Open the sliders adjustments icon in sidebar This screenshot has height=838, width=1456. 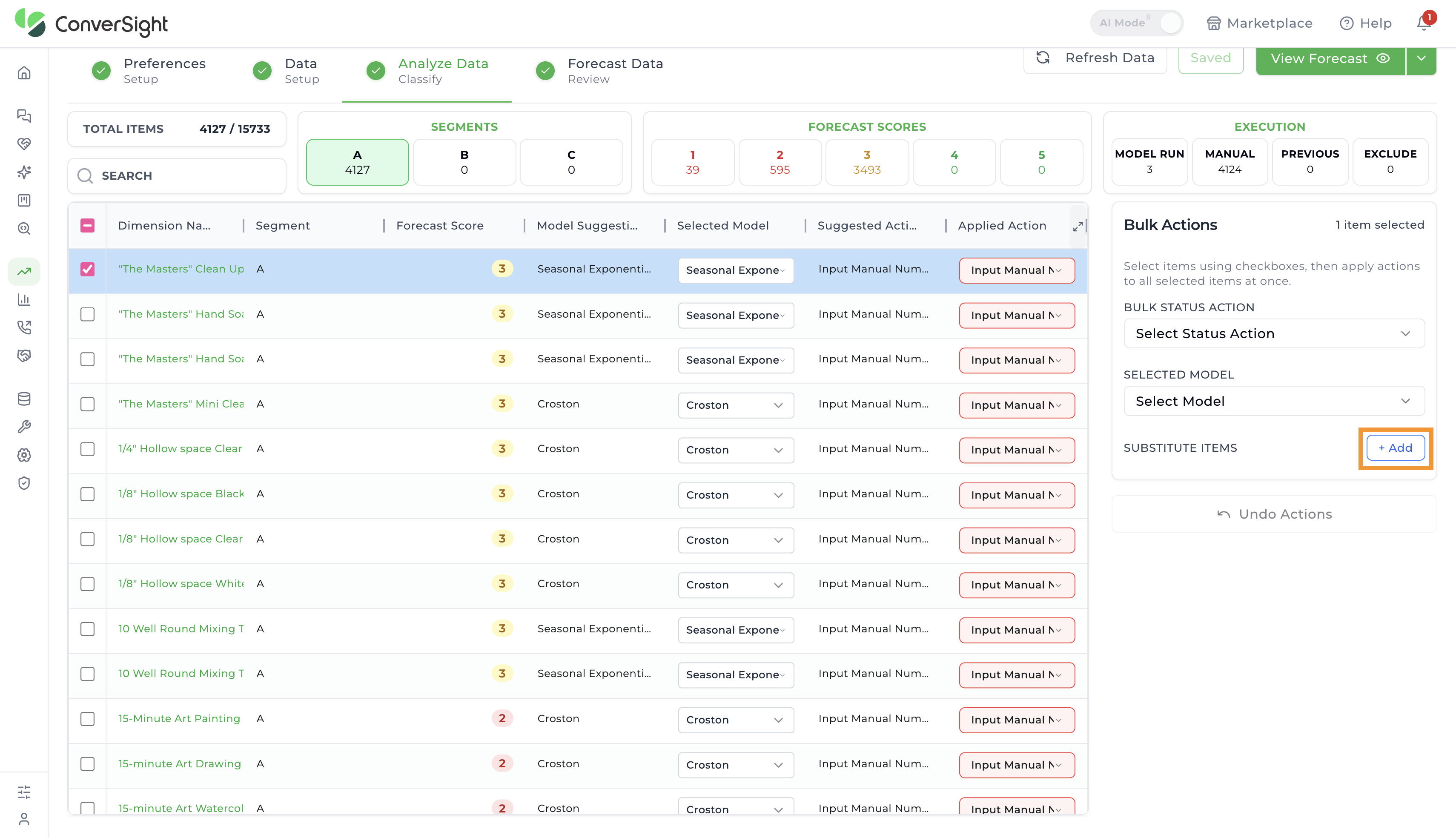24,792
